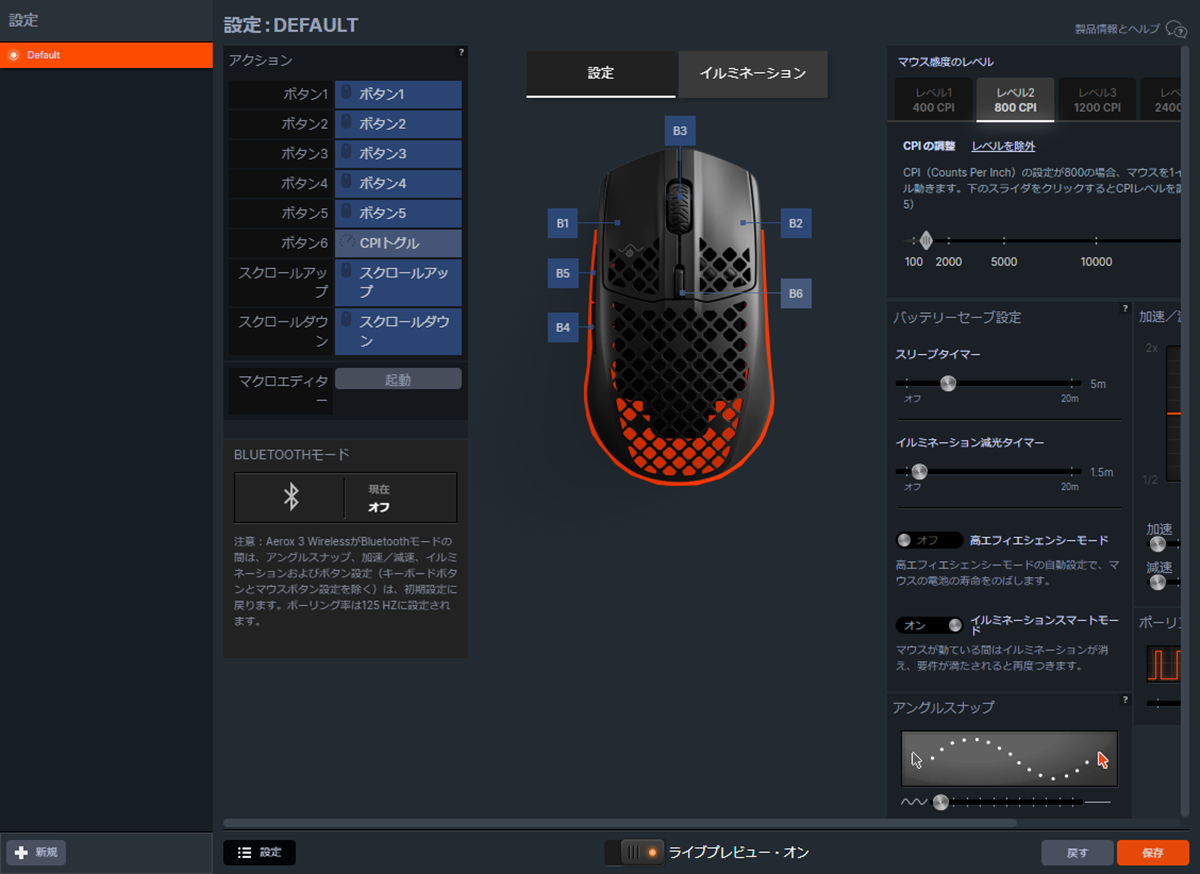Viewport: 1200px width, 874px height.
Task: Toggle the live preview switch
Action: [634, 852]
